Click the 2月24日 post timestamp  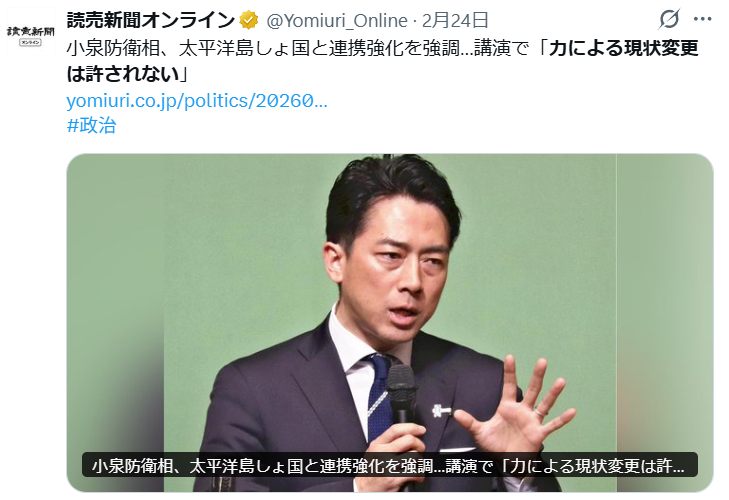point(455,20)
